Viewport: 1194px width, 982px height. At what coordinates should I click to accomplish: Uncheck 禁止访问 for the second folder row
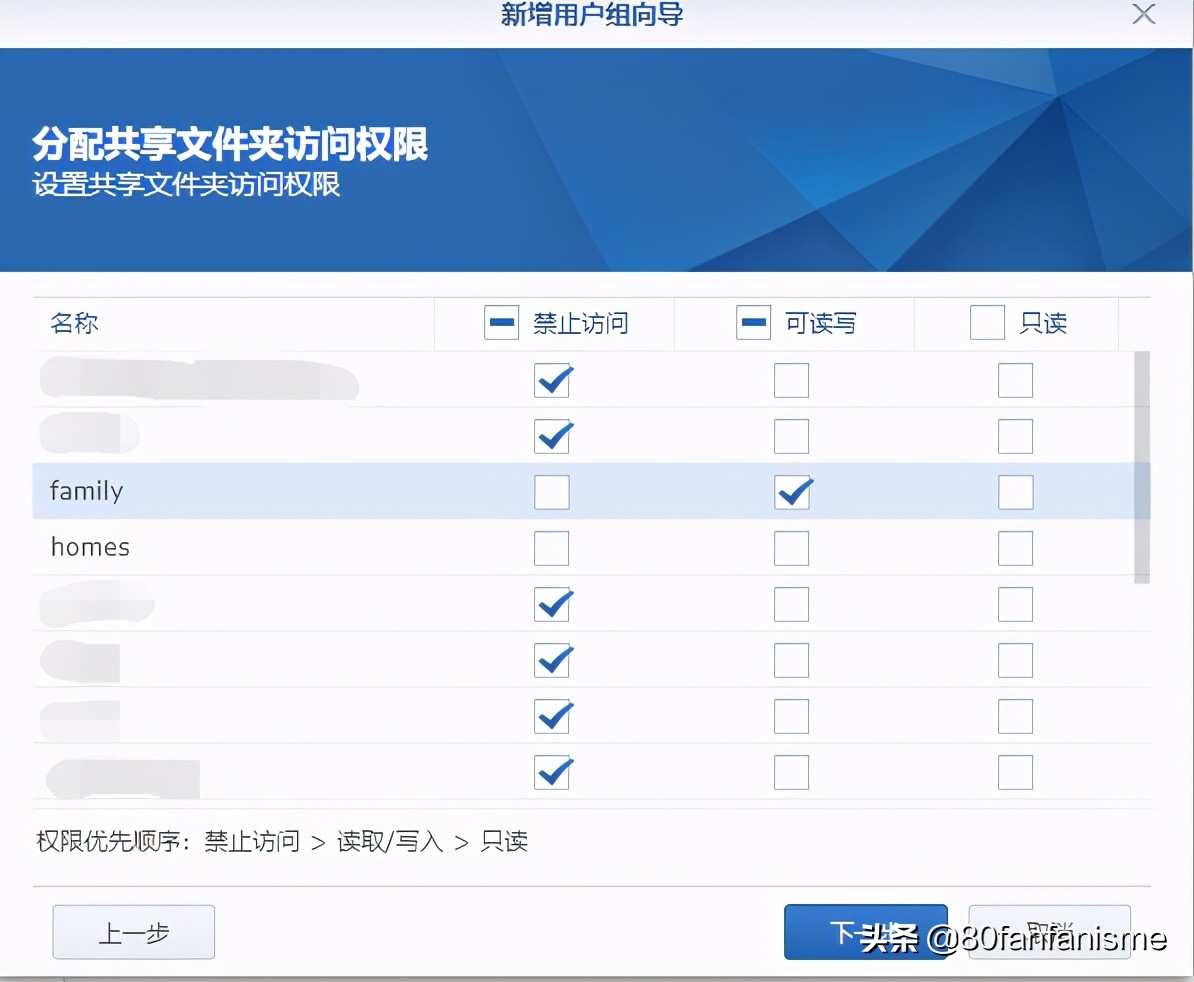[552, 436]
